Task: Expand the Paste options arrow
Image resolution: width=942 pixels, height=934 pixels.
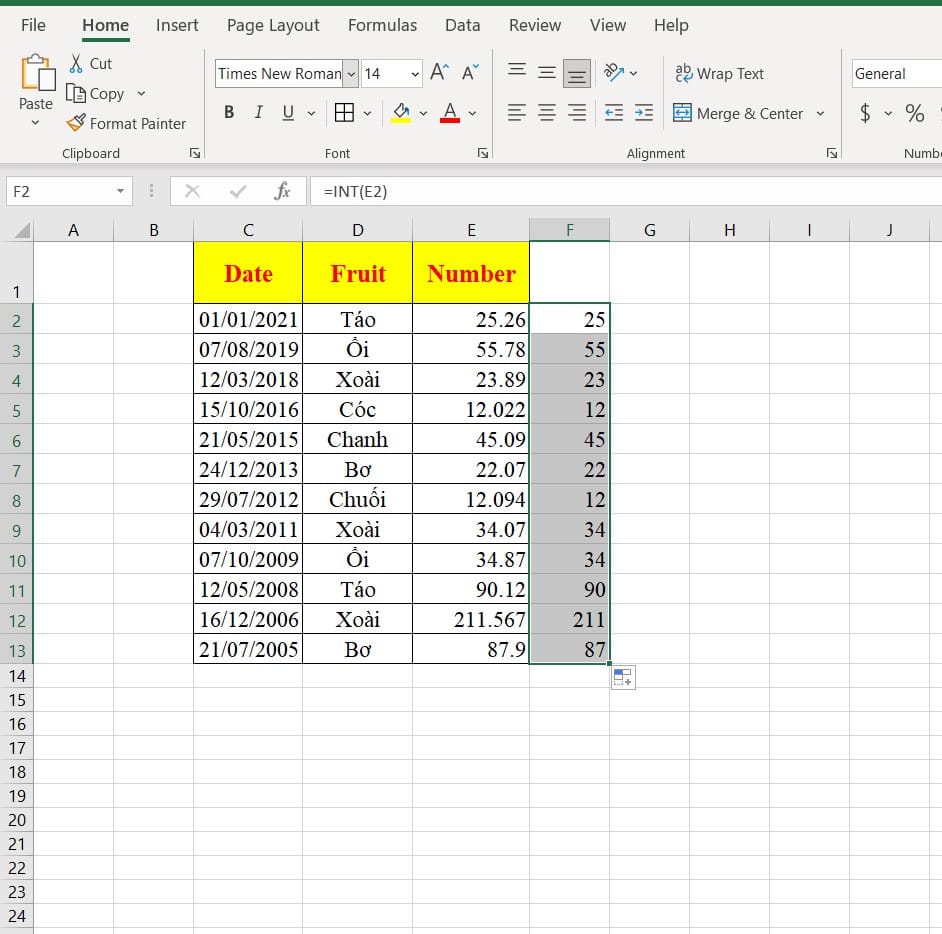Action: [35, 123]
